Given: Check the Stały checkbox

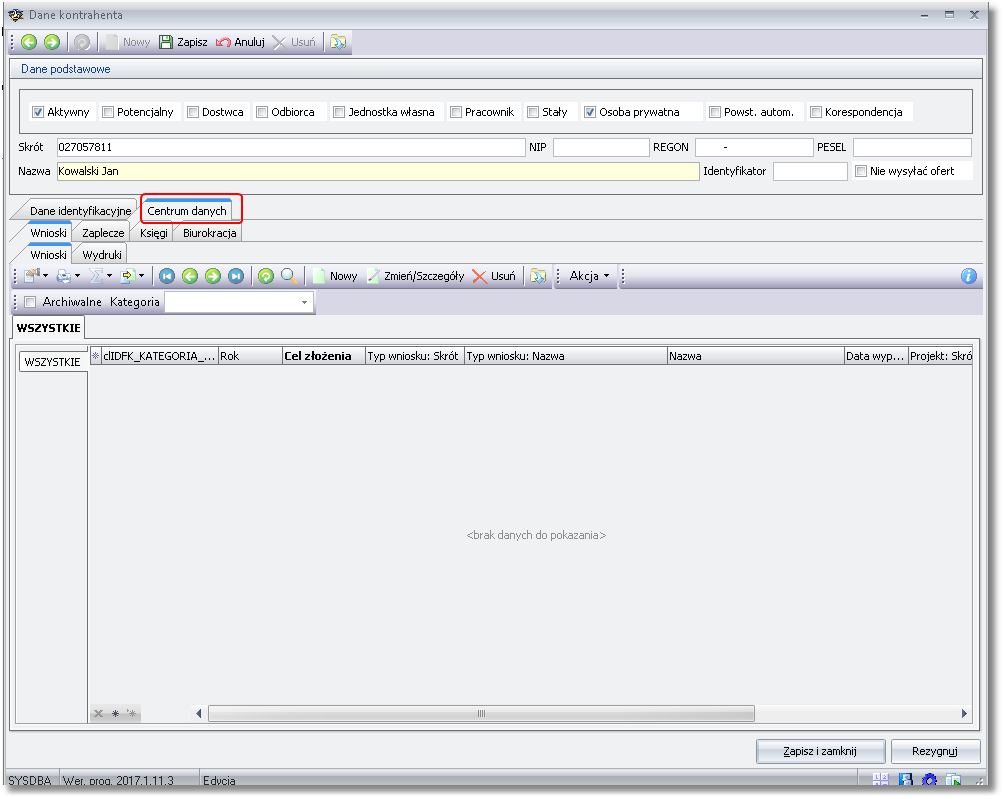Looking at the screenshot, I should tap(533, 112).
